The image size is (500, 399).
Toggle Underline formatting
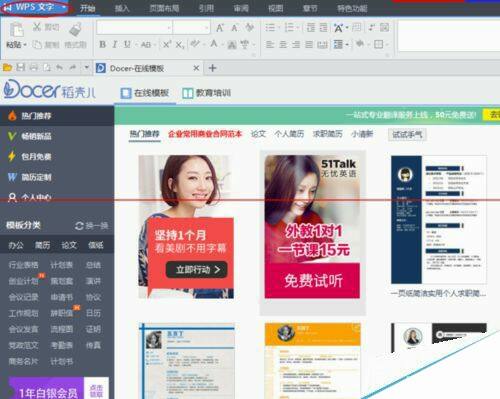127,44
